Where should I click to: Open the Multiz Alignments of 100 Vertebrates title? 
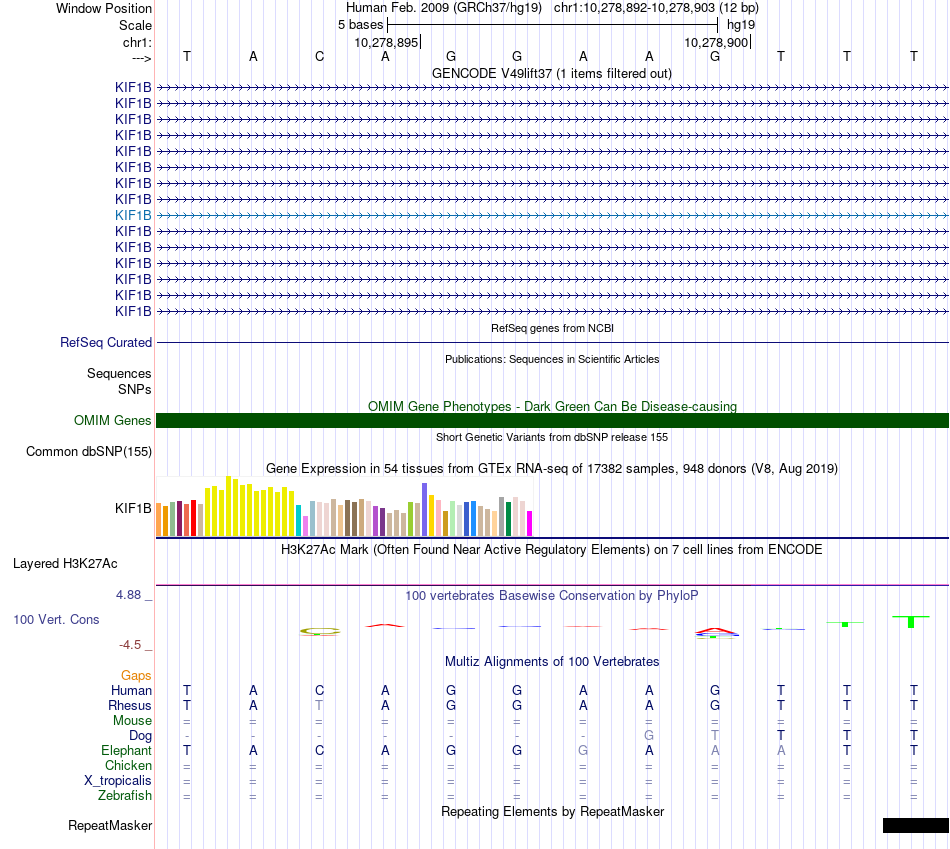[552, 662]
